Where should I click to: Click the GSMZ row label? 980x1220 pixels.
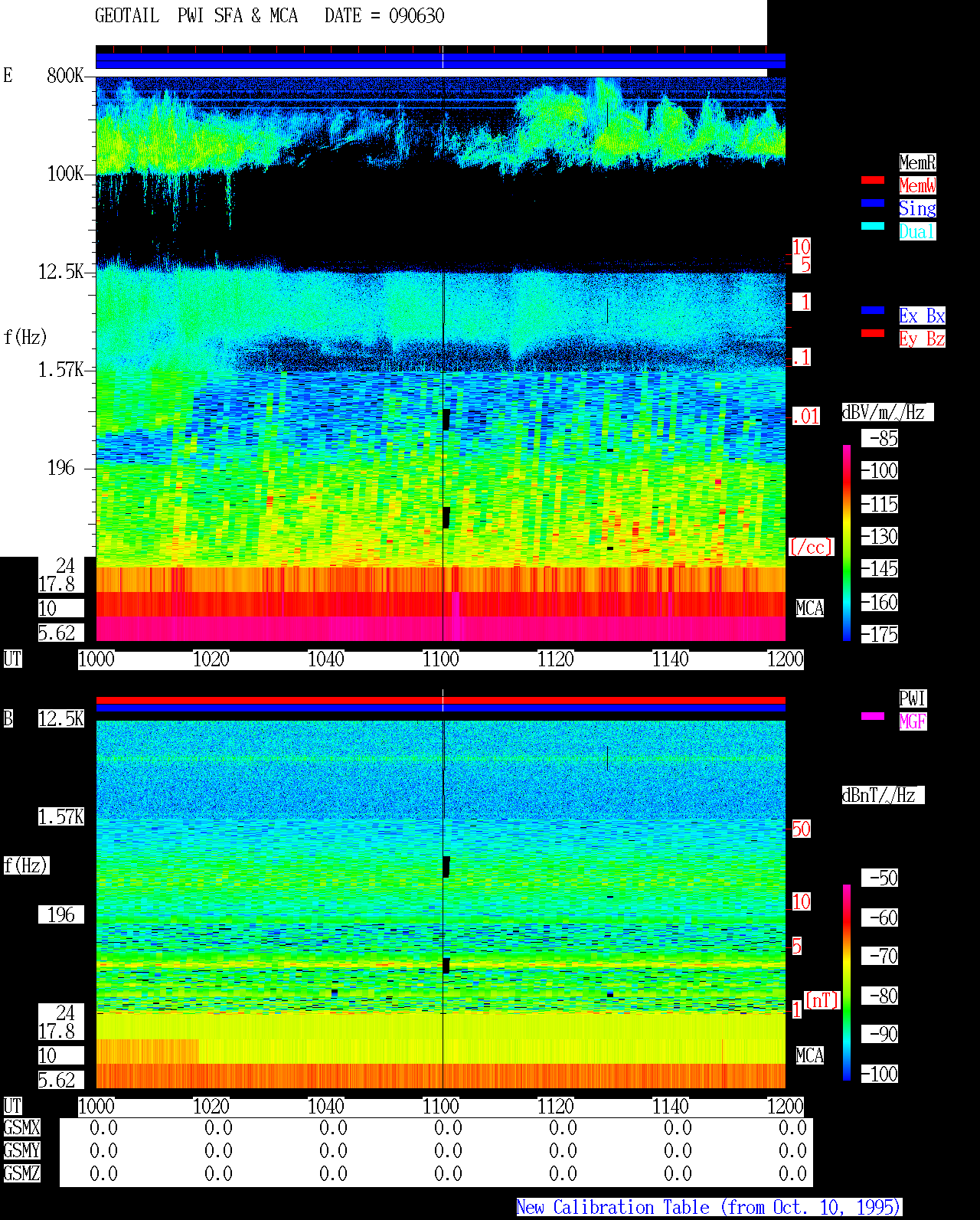21,1173
